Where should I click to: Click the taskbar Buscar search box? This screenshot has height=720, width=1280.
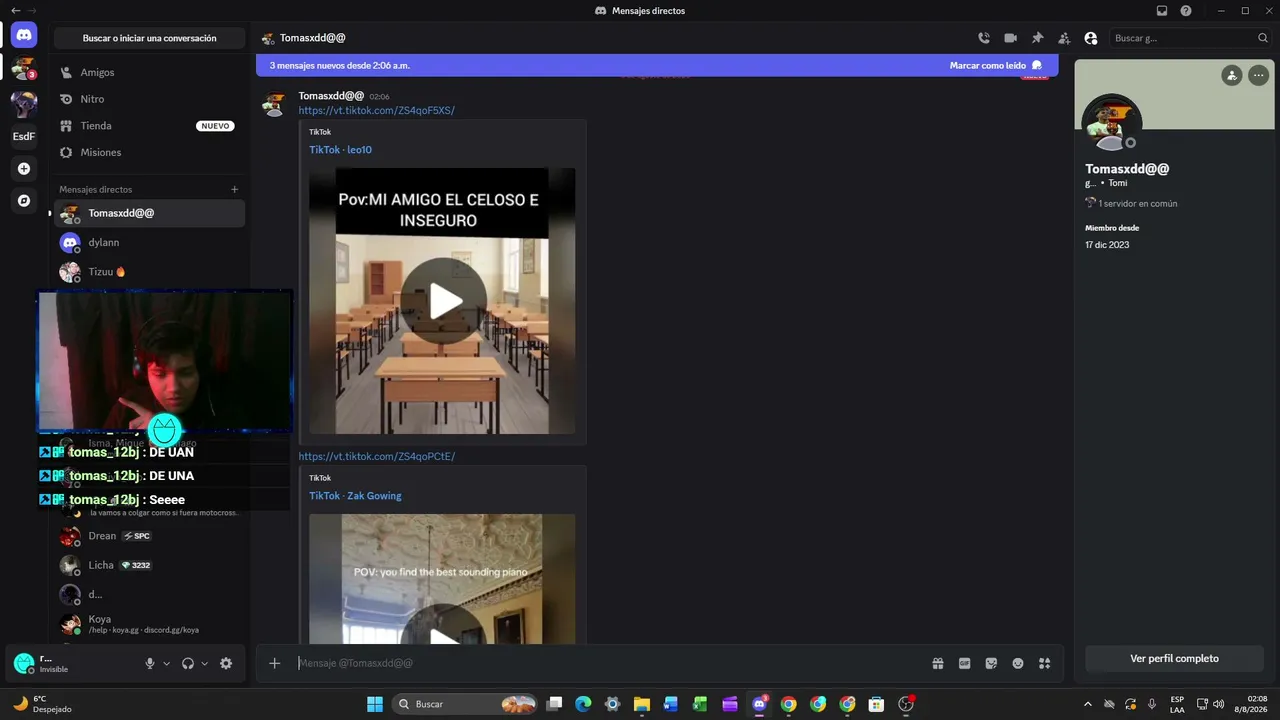click(x=465, y=704)
